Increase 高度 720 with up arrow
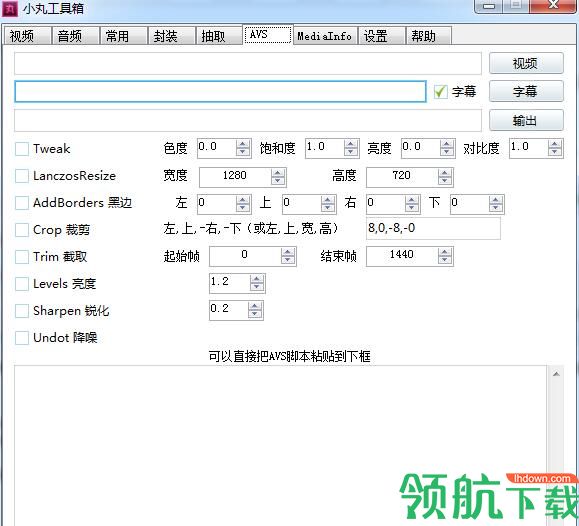The width and height of the screenshot is (579, 526). point(445,173)
